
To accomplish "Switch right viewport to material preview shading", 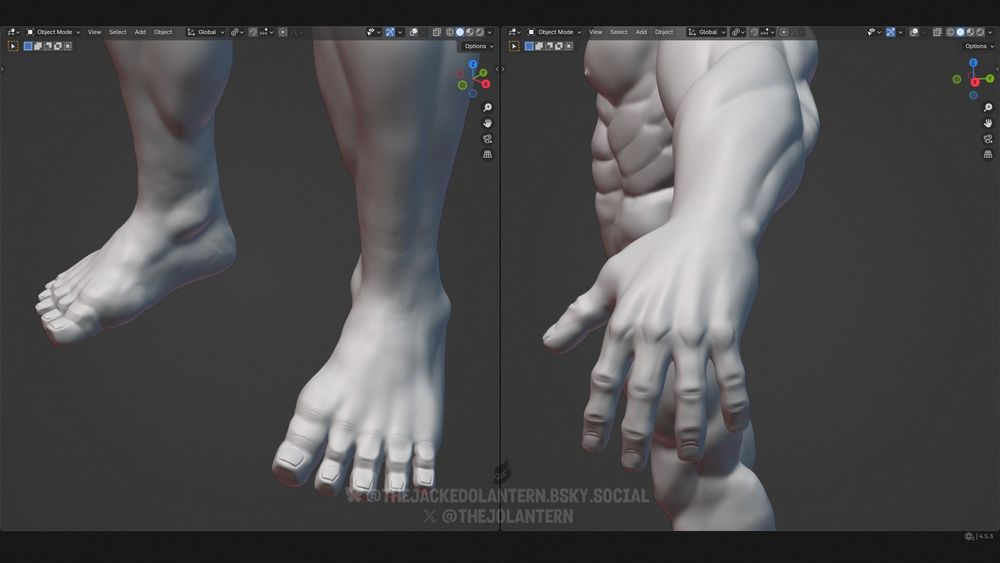I will 971,32.
